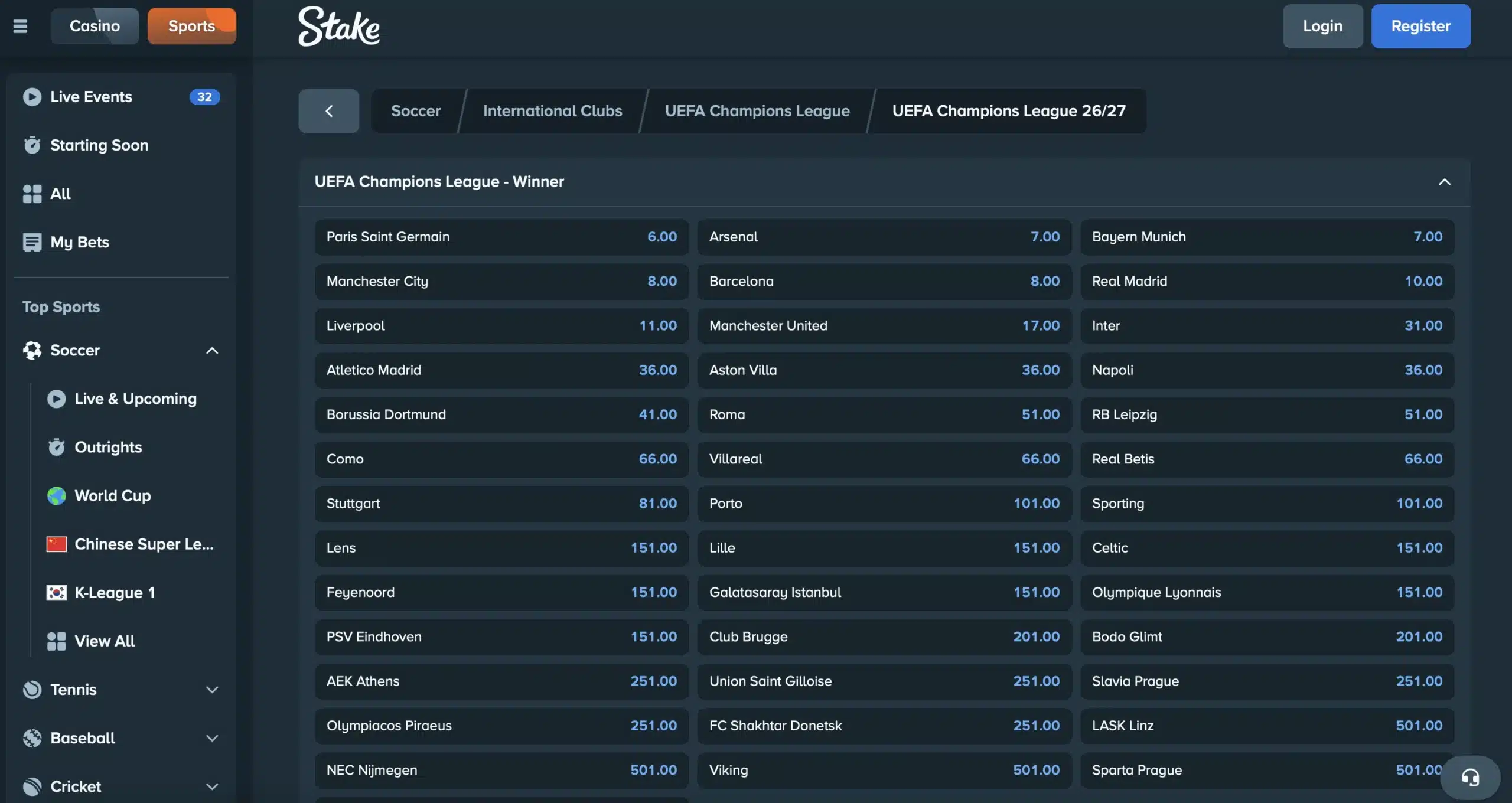Collapse the Soccer sidebar section

pyautogui.click(x=212, y=351)
